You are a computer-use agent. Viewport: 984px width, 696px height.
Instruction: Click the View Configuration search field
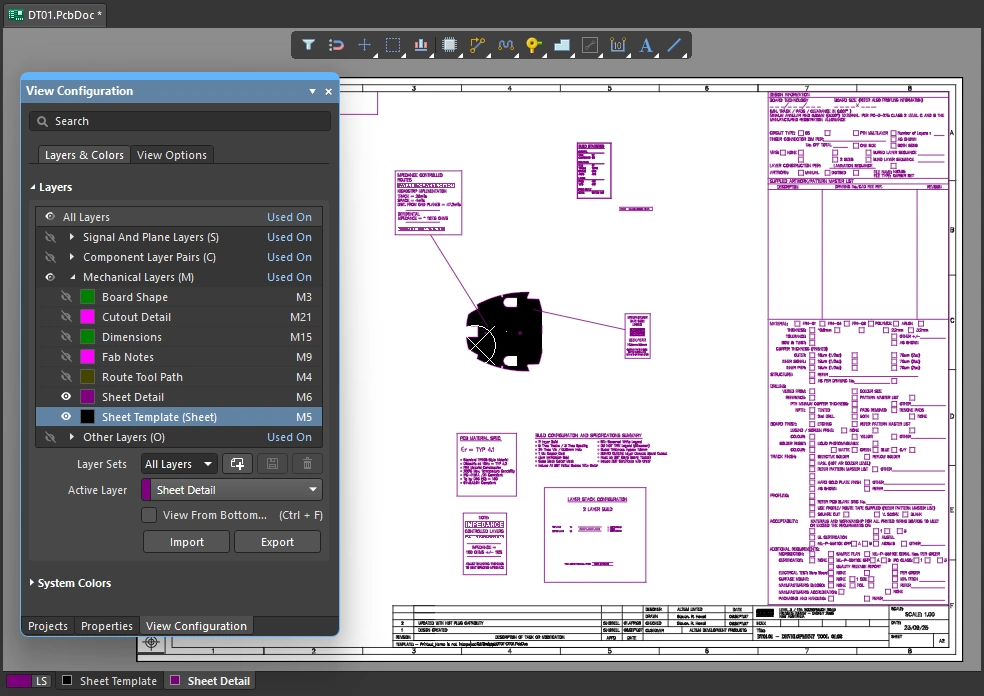180,120
